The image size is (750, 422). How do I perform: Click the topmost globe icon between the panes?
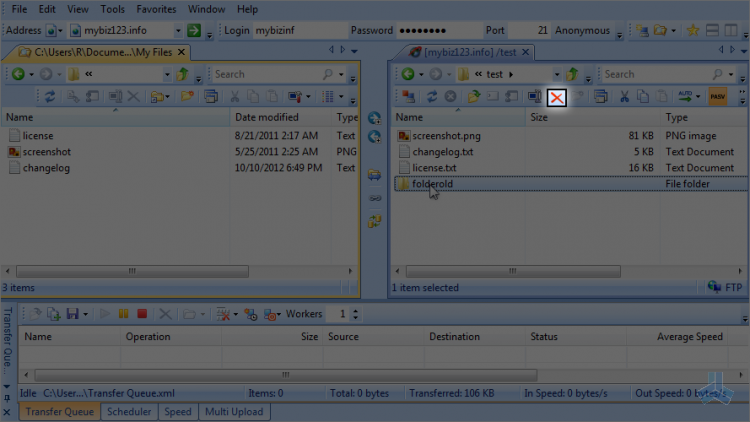click(x=374, y=118)
